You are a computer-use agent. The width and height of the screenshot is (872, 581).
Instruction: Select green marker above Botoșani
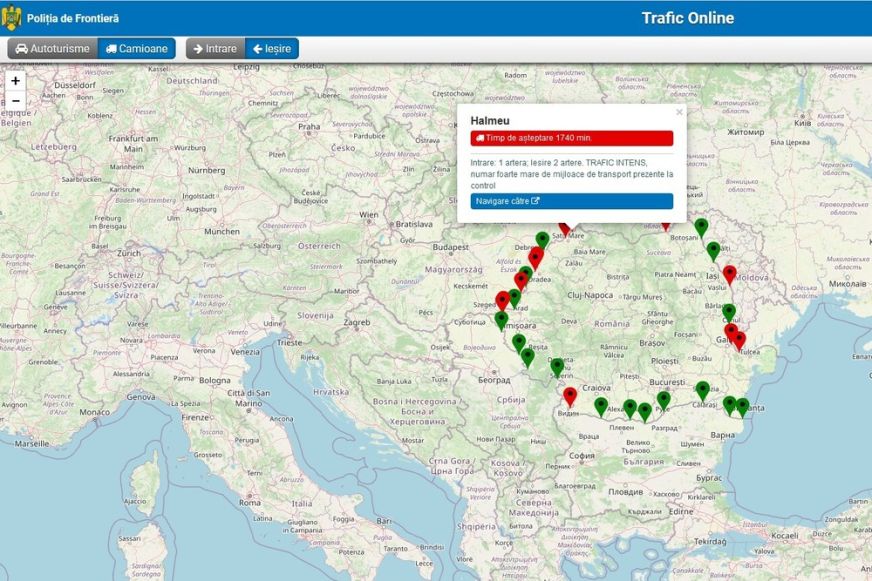[701, 227]
